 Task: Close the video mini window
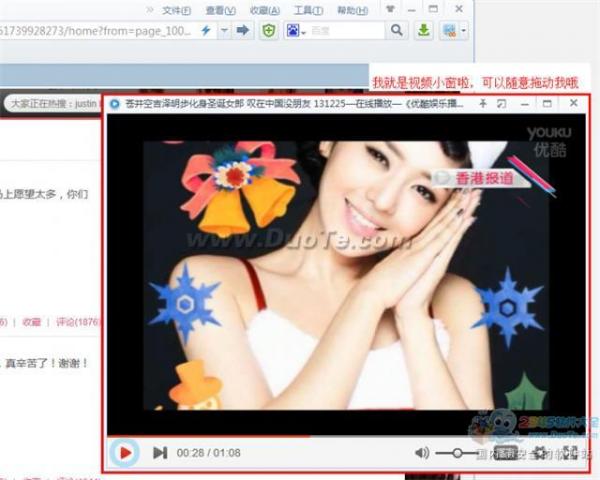click(574, 103)
